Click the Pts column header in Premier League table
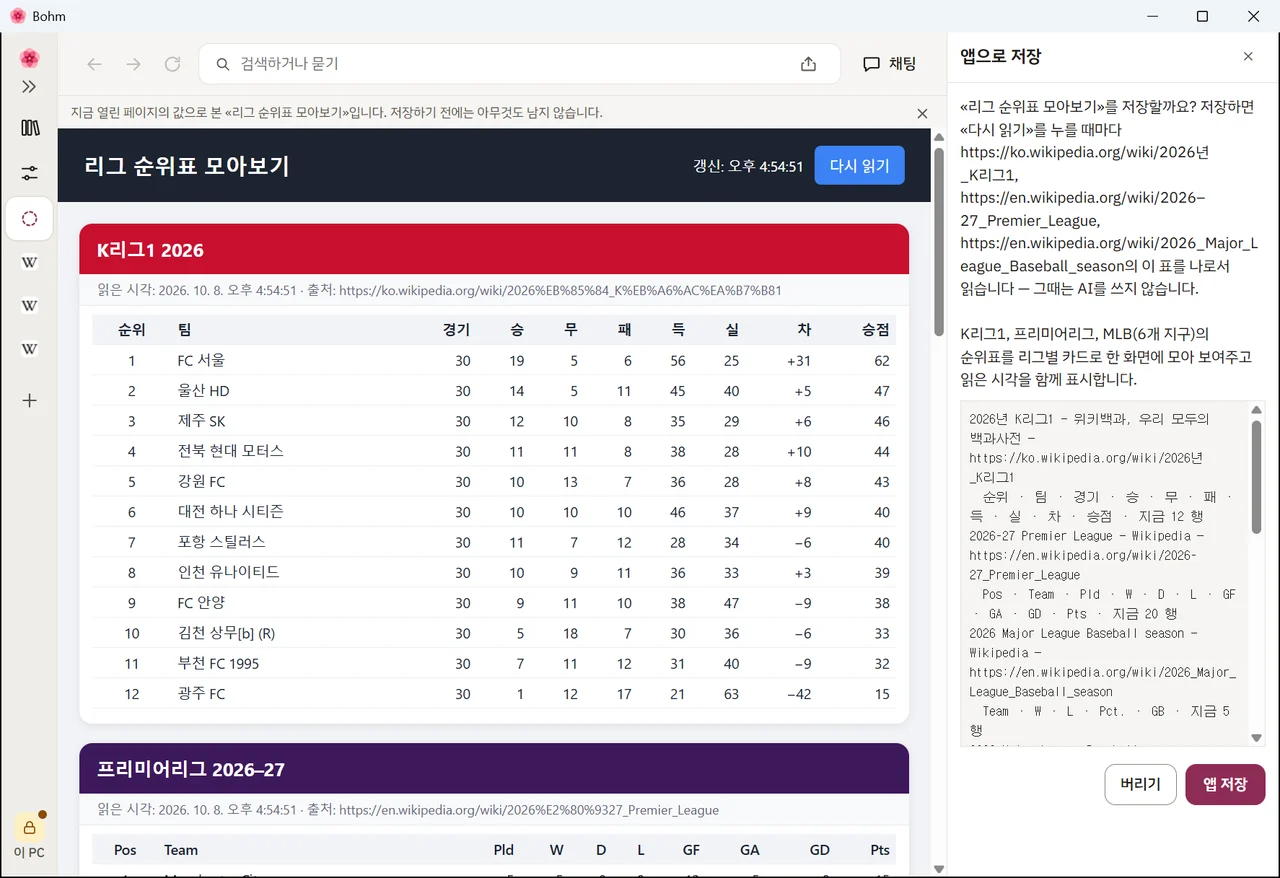The image size is (1280, 878). pos(880,850)
